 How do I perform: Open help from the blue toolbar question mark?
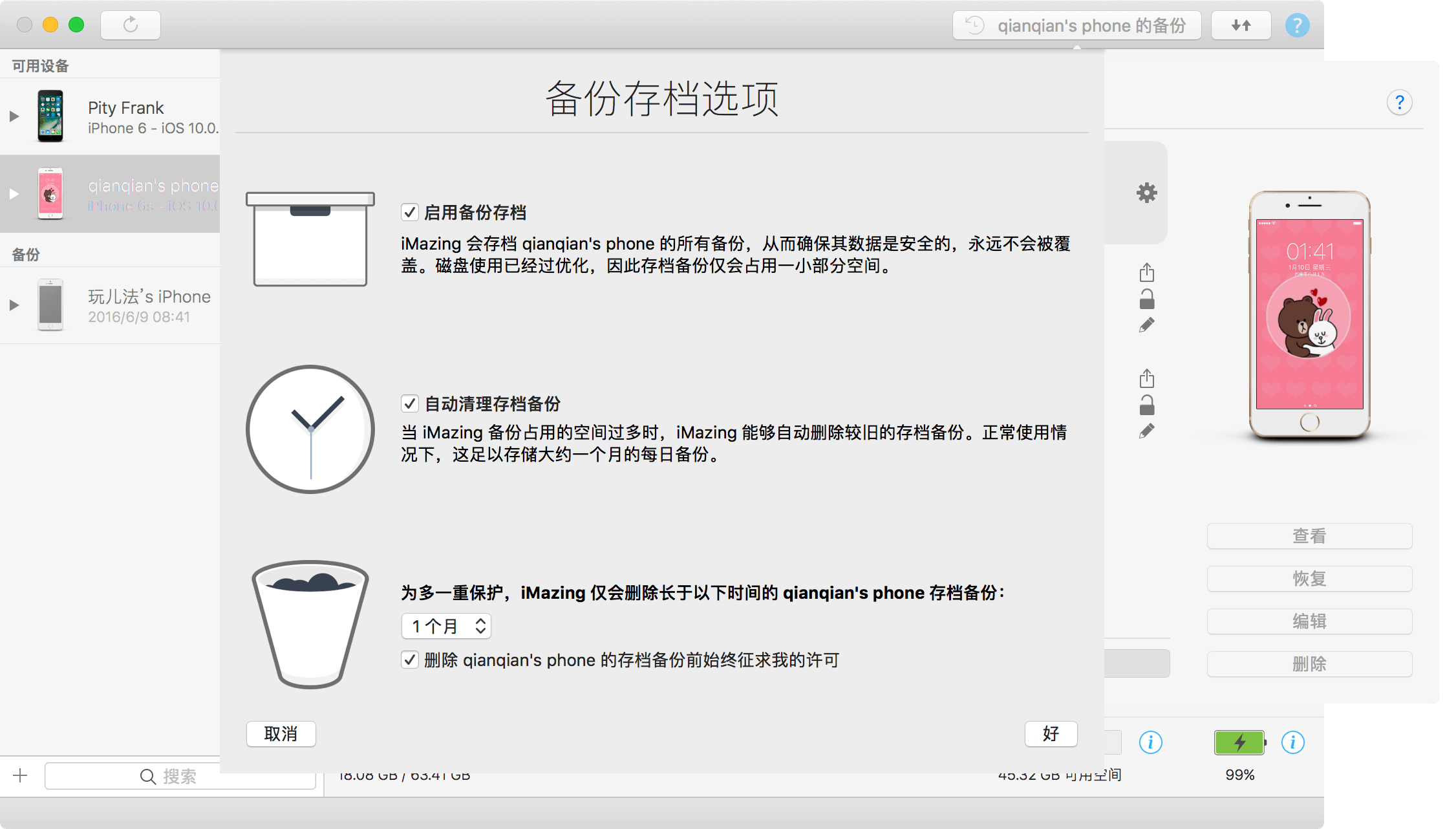1296,25
